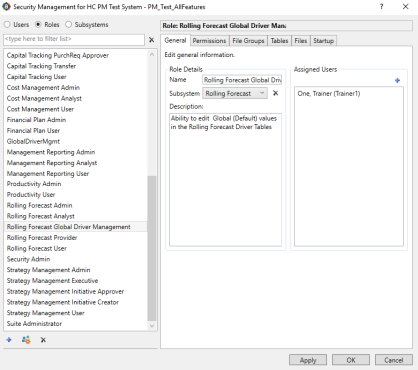The width and height of the screenshot is (418, 370).
Task: Select Cost Management Admin role
Action: [76, 88]
